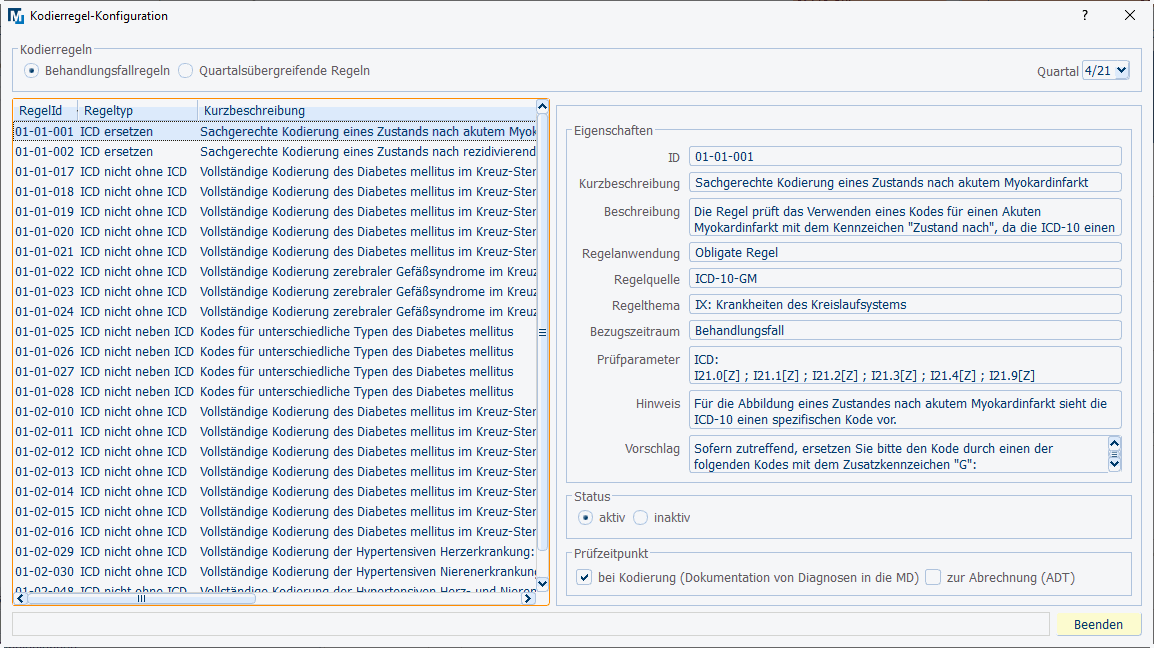The image size is (1154, 648).
Task: Uncheck the bei Kodierung checkbox
Action: [584, 577]
